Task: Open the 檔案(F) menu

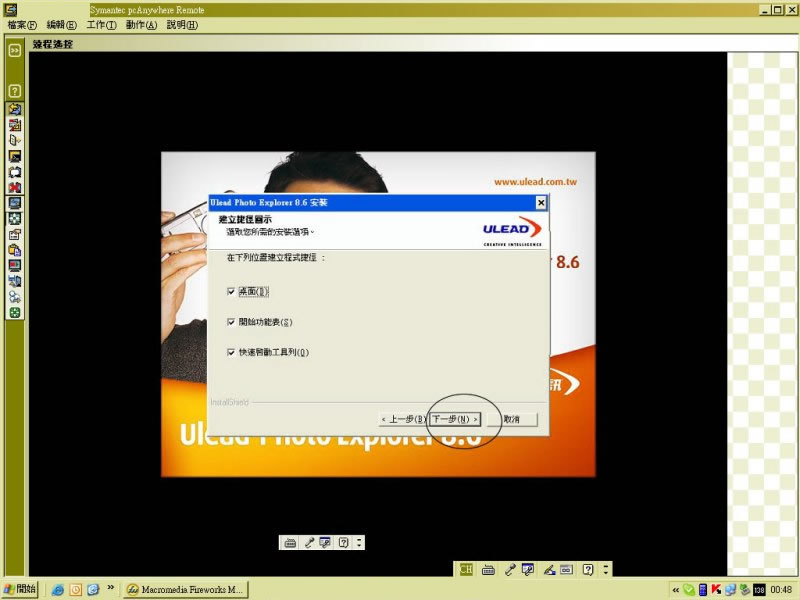Action: 22,25
